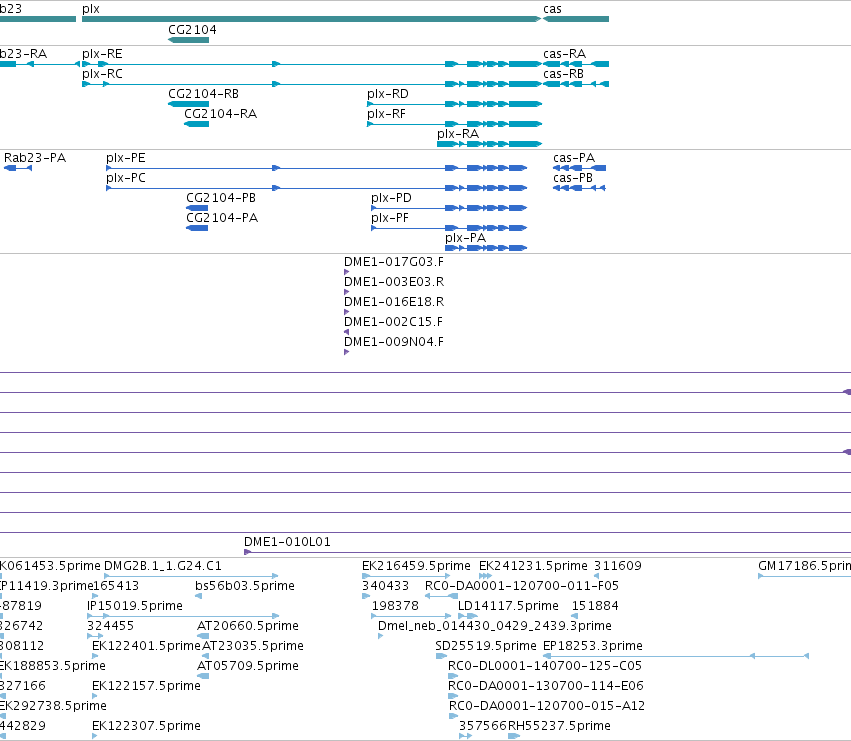Open plx-PD protein feature
The width and height of the screenshot is (851, 741).
(449, 208)
